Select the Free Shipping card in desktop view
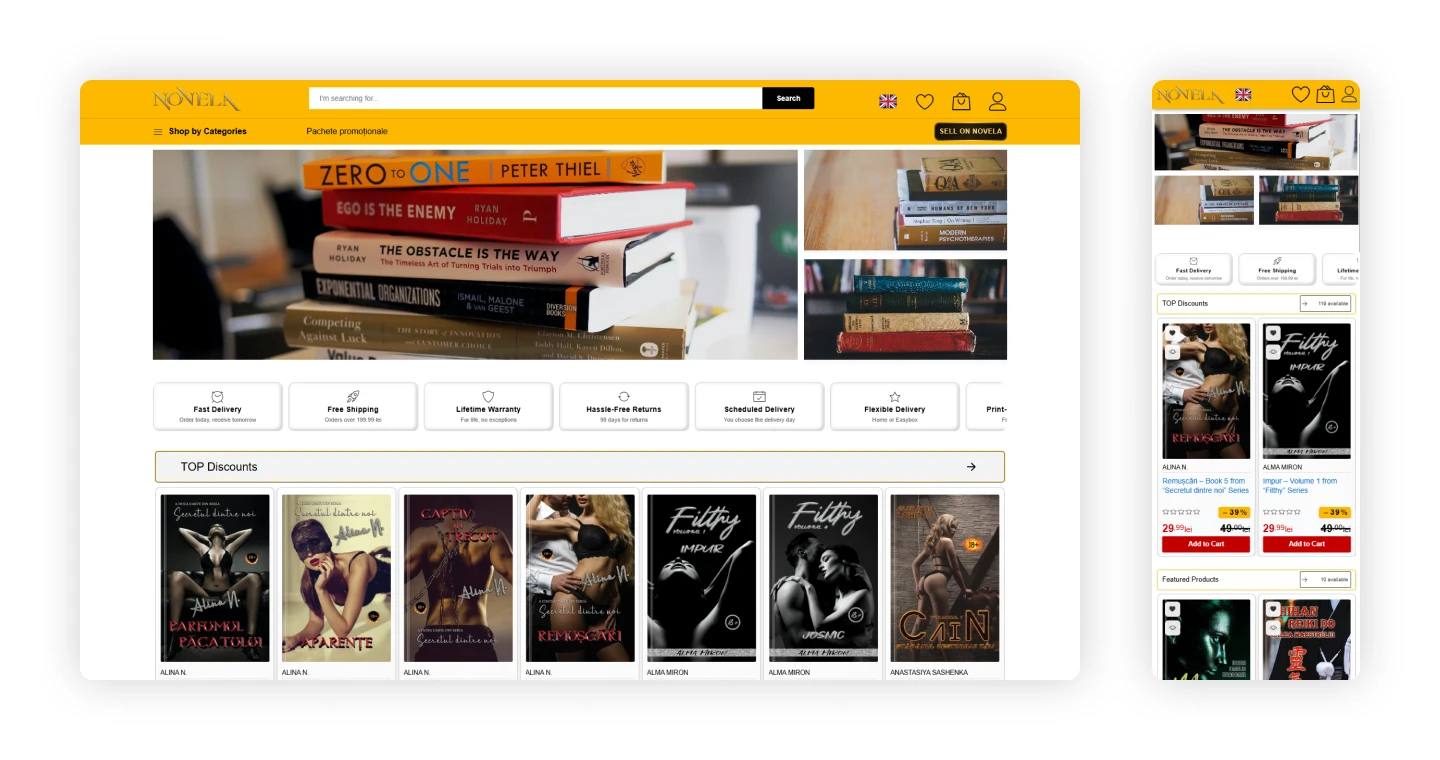The width and height of the screenshot is (1440, 760). (x=353, y=406)
